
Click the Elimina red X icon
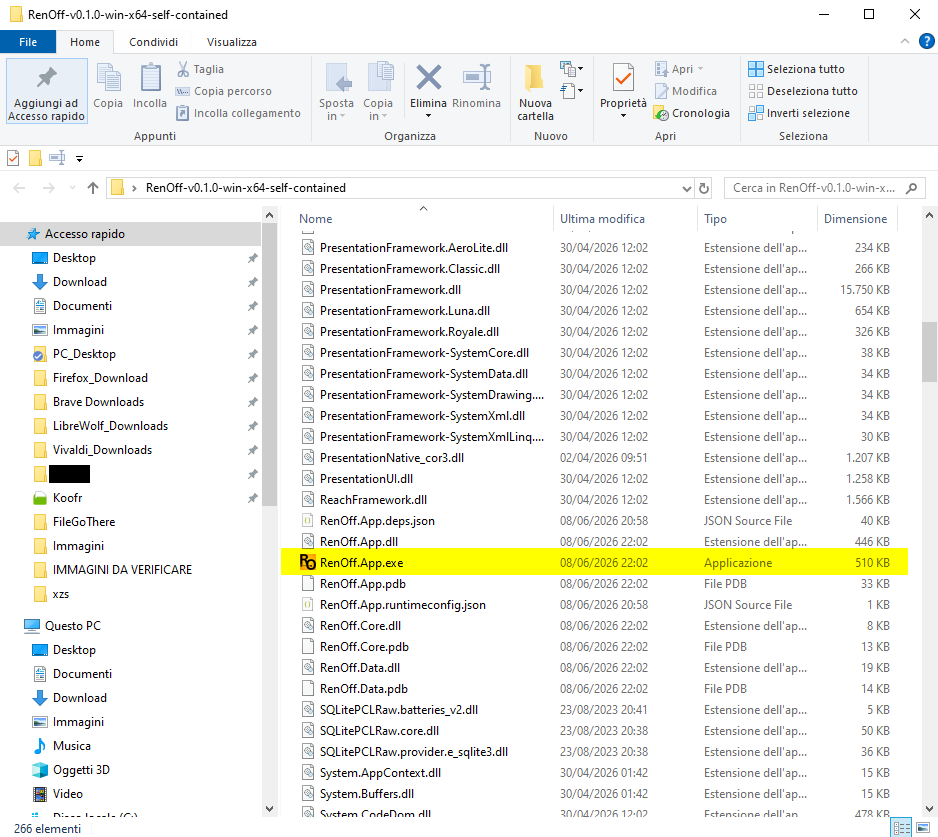(x=428, y=77)
